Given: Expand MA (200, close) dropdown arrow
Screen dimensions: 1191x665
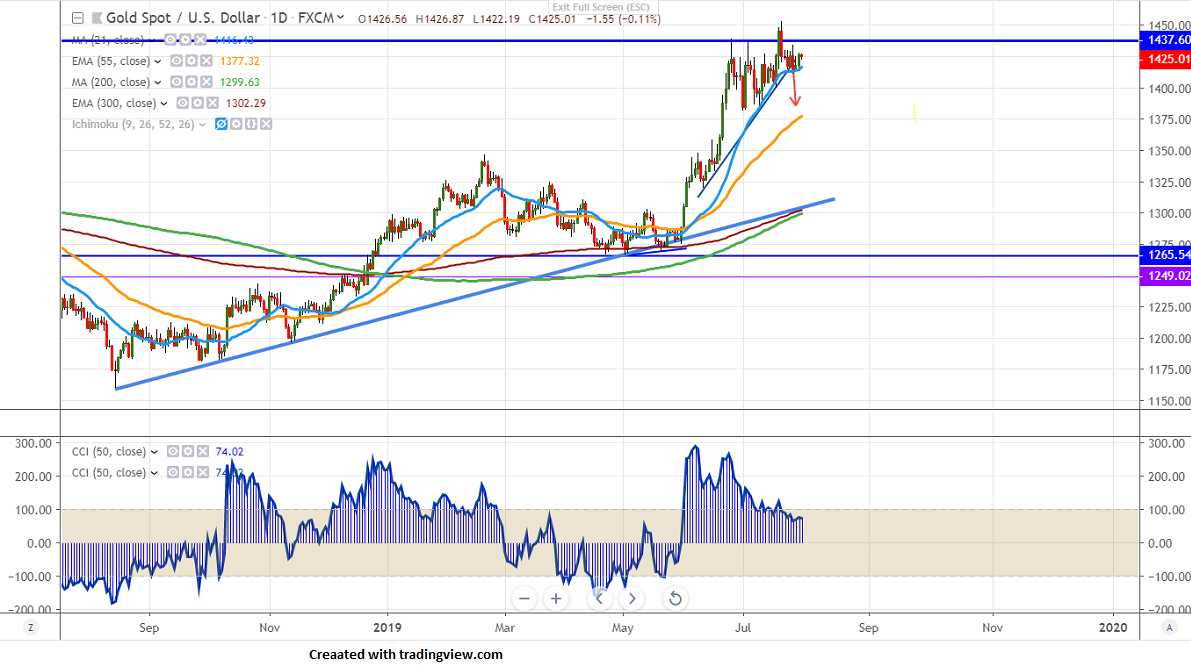Looking at the screenshot, I should 158,83.
